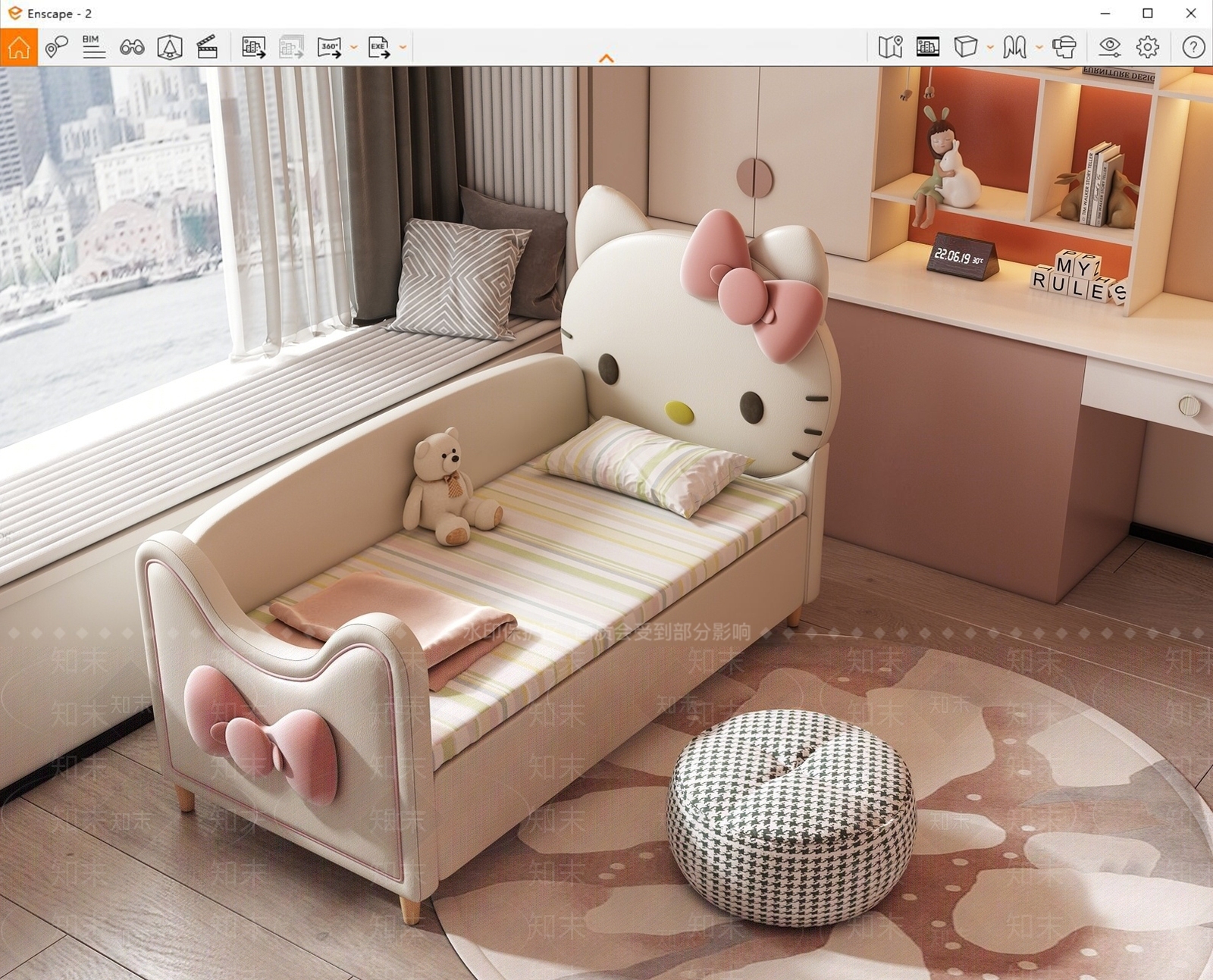Open the Site Context map icon
The width and height of the screenshot is (1213, 980).
click(x=890, y=47)
